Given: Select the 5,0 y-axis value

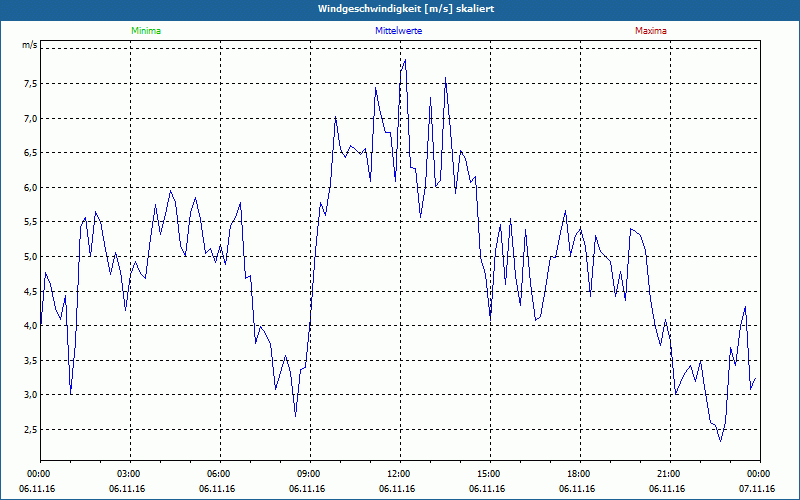Looking at the screenshot, I should tap(30, 257).
